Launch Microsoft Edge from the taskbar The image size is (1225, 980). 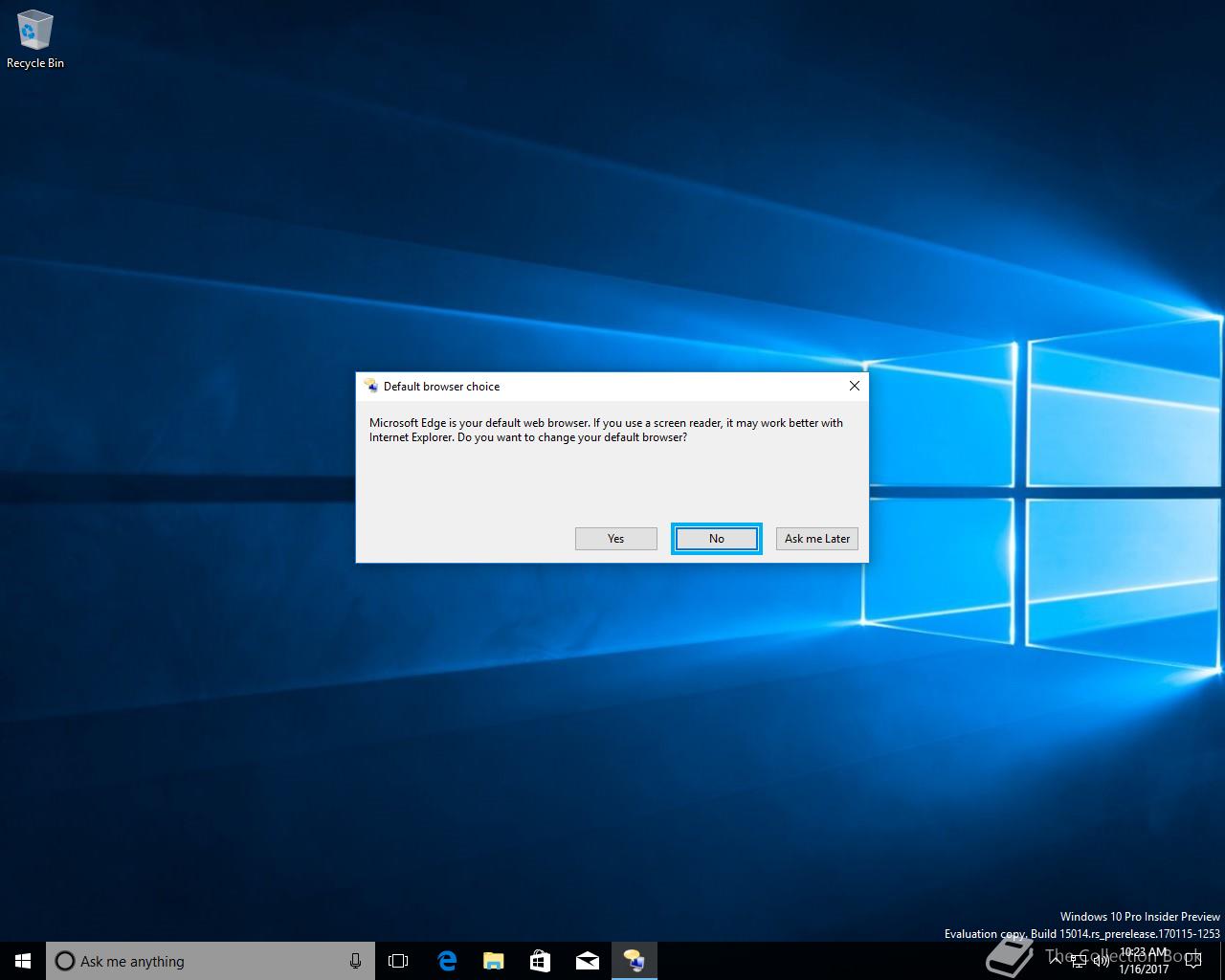point(446,961)
